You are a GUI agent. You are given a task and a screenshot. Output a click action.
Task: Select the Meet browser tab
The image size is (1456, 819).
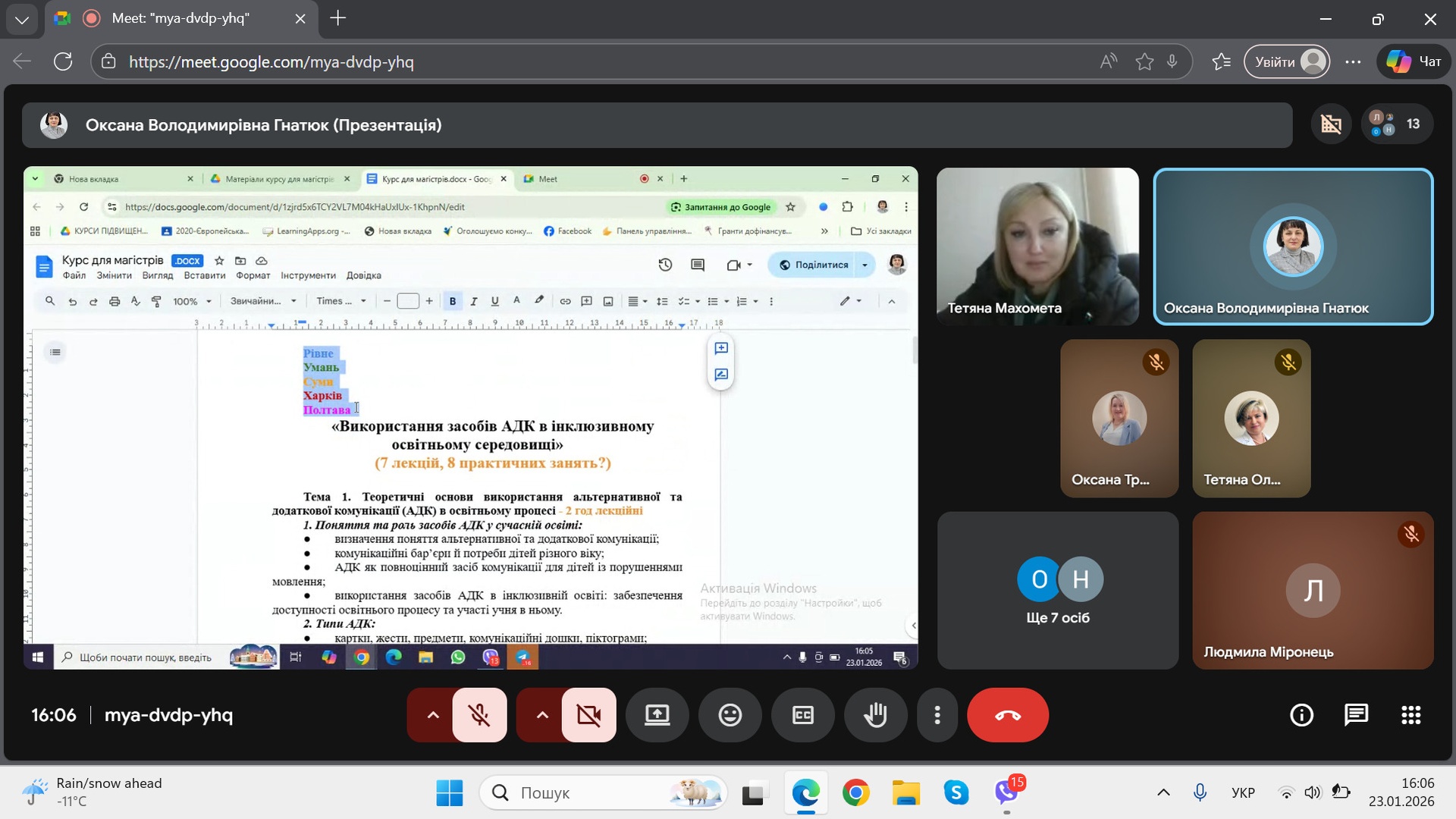180,18
